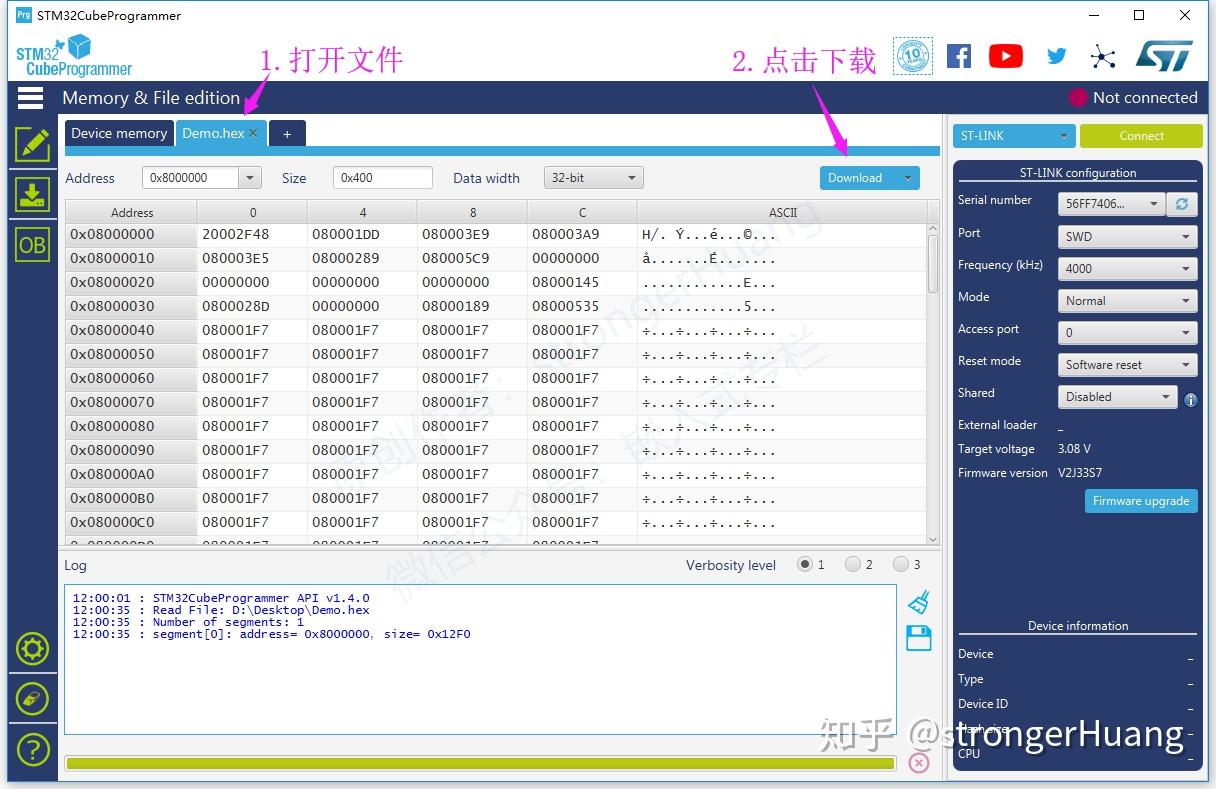
Task: Start a Firmware upgrade
Action: (1141, 501)
